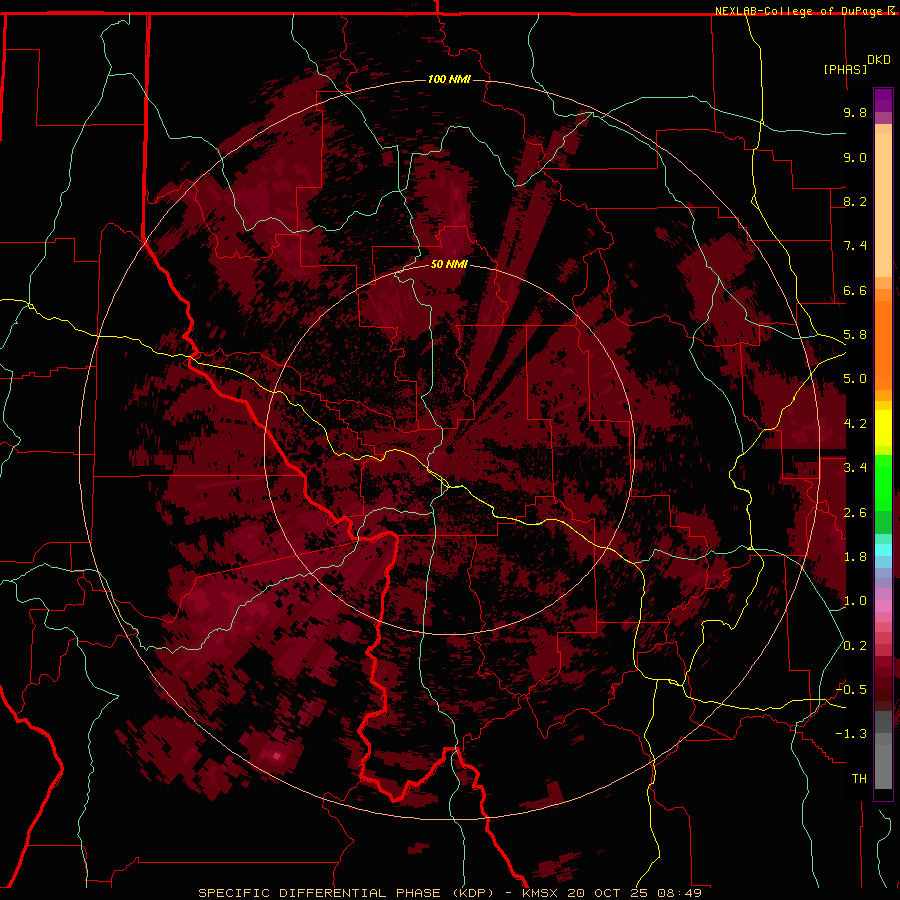Click the -0.5 scale value
Viewport: 900px width, 900px height.
click(x=851, y=690)
